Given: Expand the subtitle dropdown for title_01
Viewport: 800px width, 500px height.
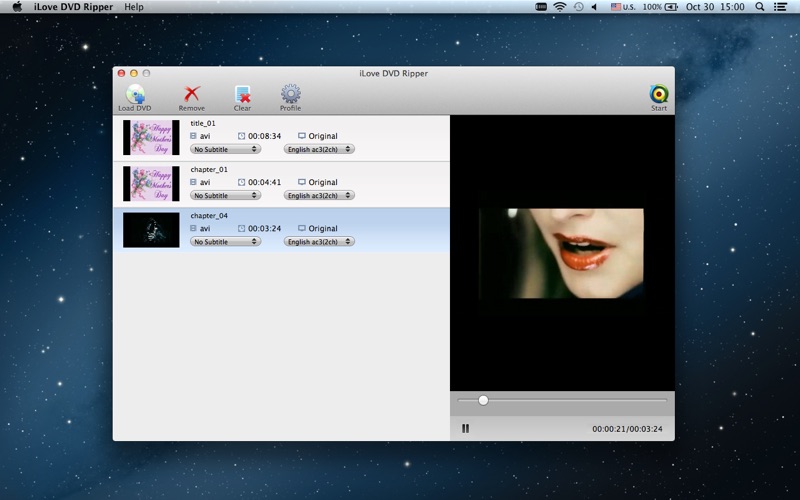Looking at the screenshot, I should point(226,149).
